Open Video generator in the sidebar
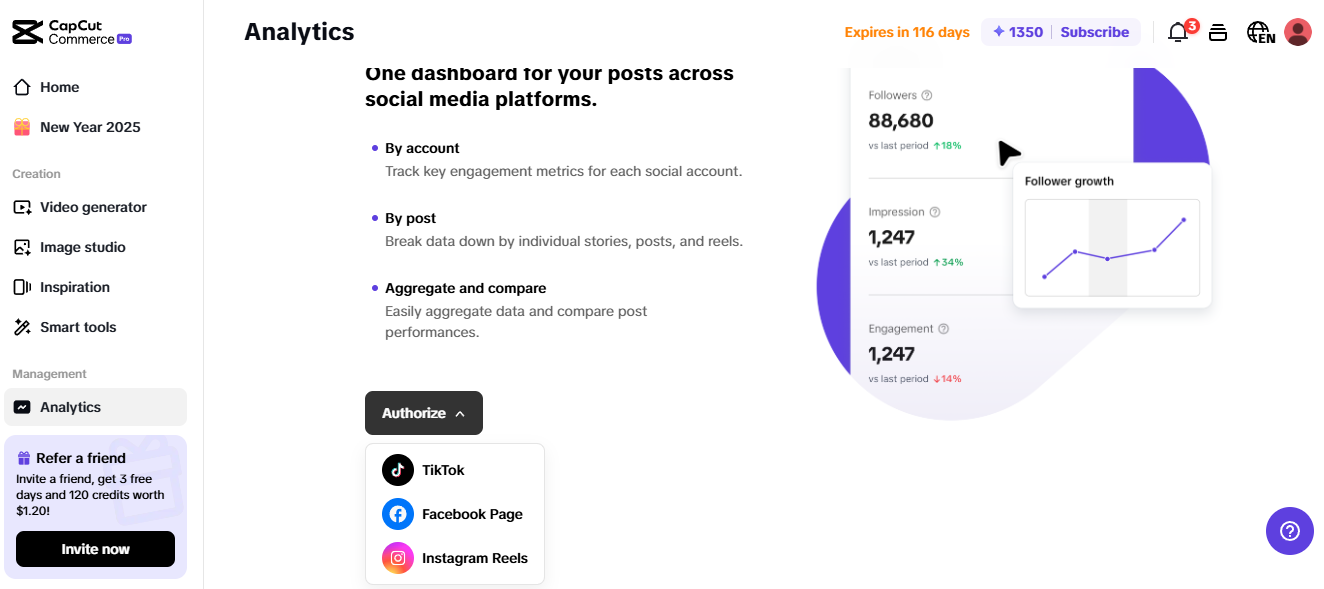The width and height of the screenshot is (1324, 589). coord(95,207)
